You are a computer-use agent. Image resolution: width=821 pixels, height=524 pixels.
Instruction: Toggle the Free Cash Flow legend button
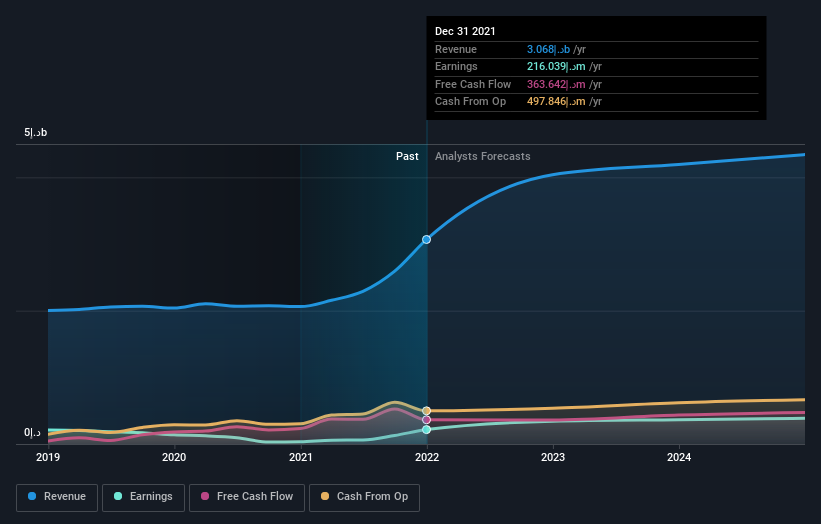(x=247, y=497)
